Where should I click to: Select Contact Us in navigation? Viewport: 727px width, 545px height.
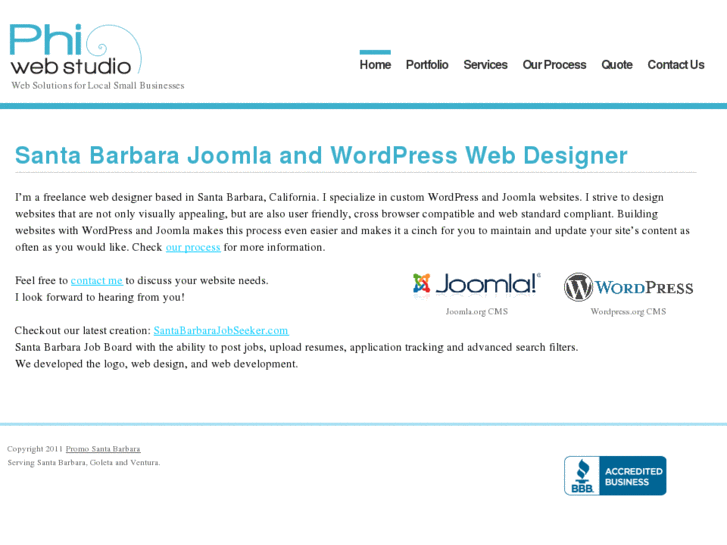coord(676,64)
